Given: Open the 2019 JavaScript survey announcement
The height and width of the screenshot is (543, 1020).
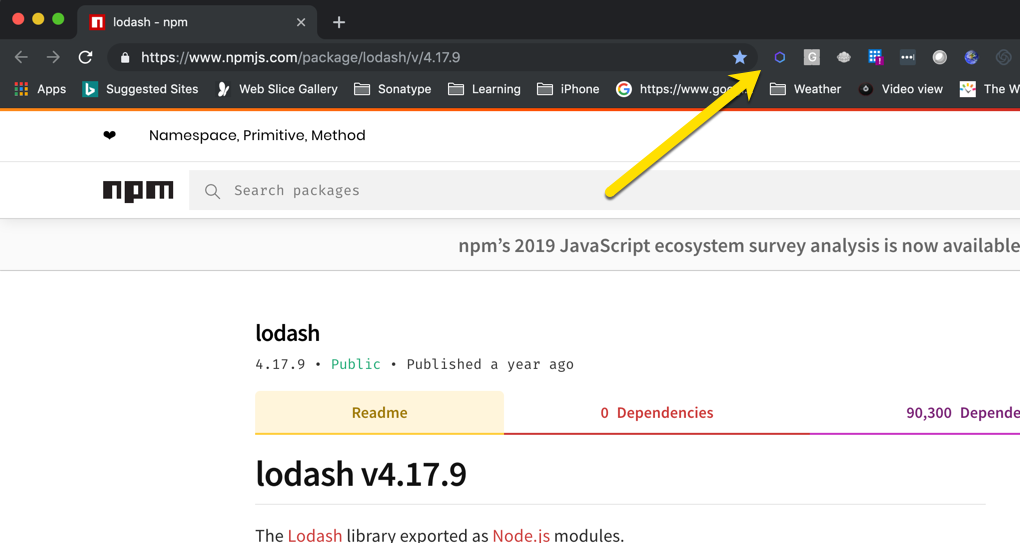Looking at the screenshot, I should click(739, 246).
